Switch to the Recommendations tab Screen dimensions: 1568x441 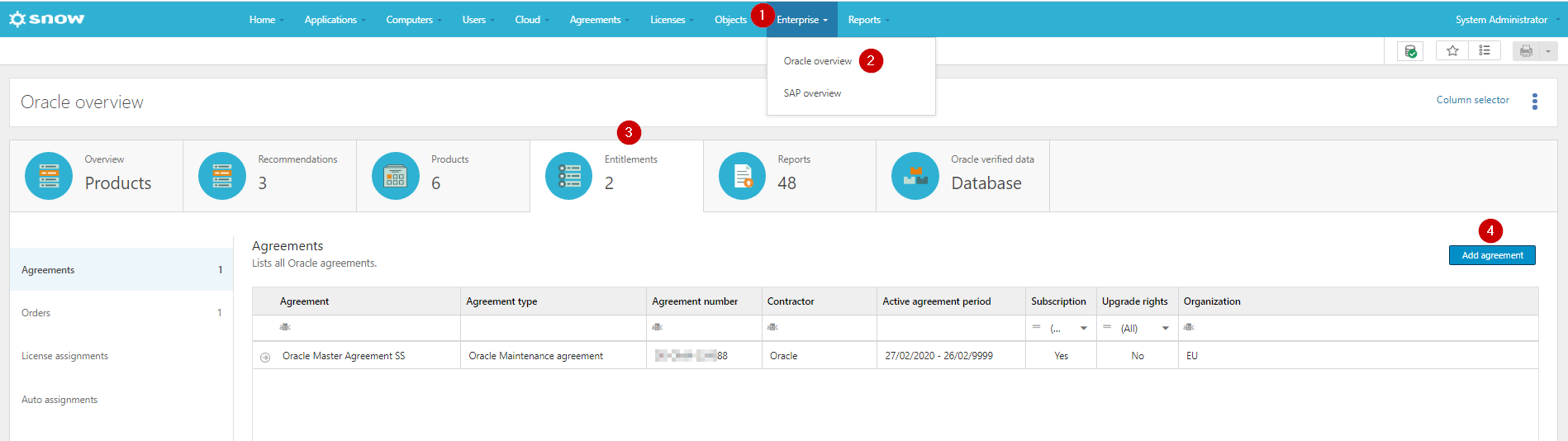(269, 176)
